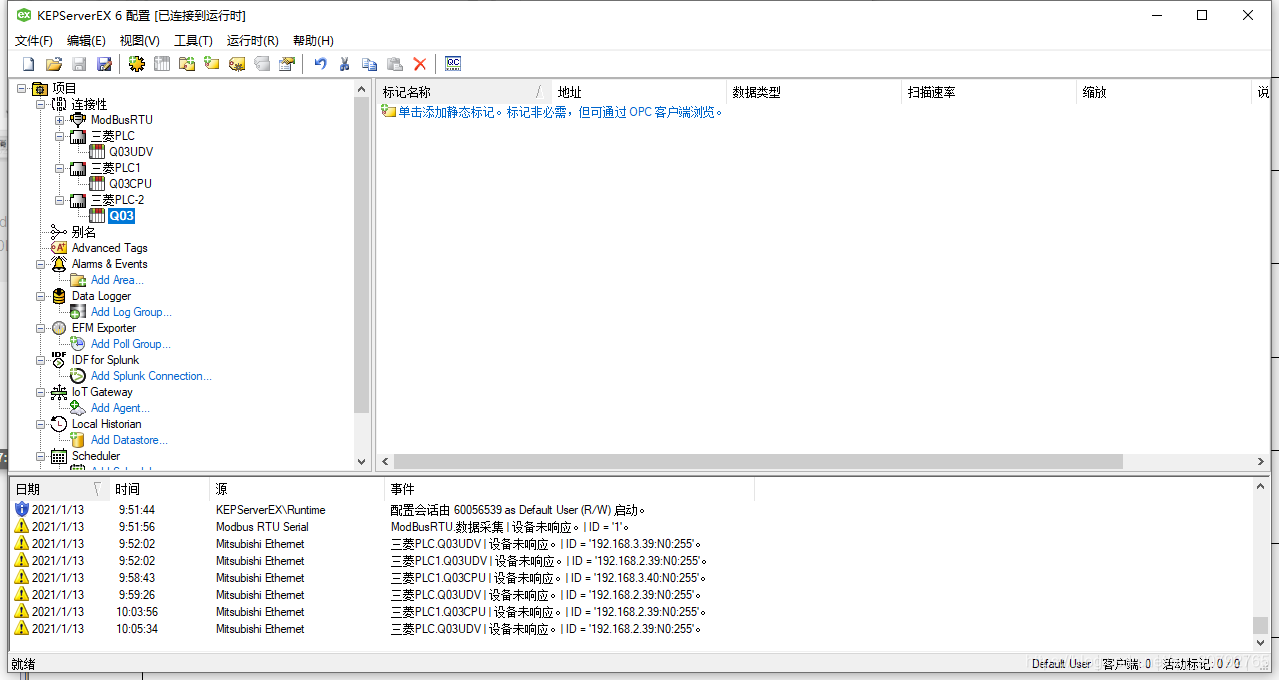Click the 源 column header in log
This screenshot has height=680, width=1279.
click(297, 489)
